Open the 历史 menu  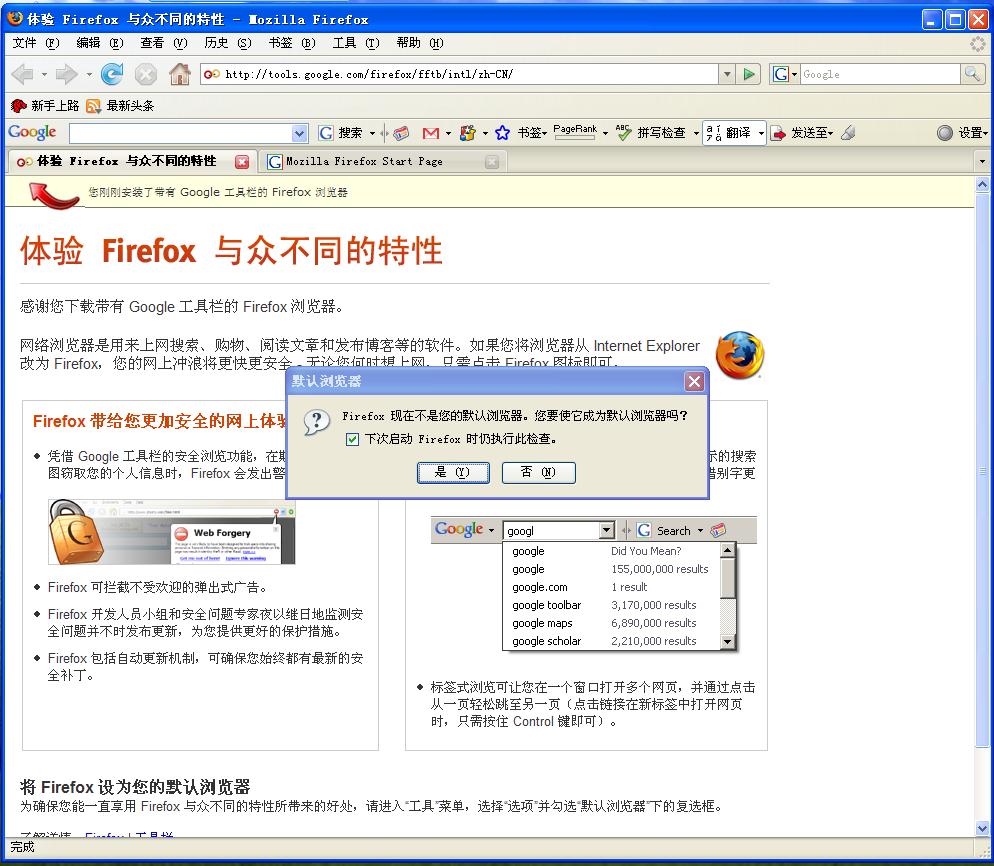pyautogui.click(x=228, y=43)
